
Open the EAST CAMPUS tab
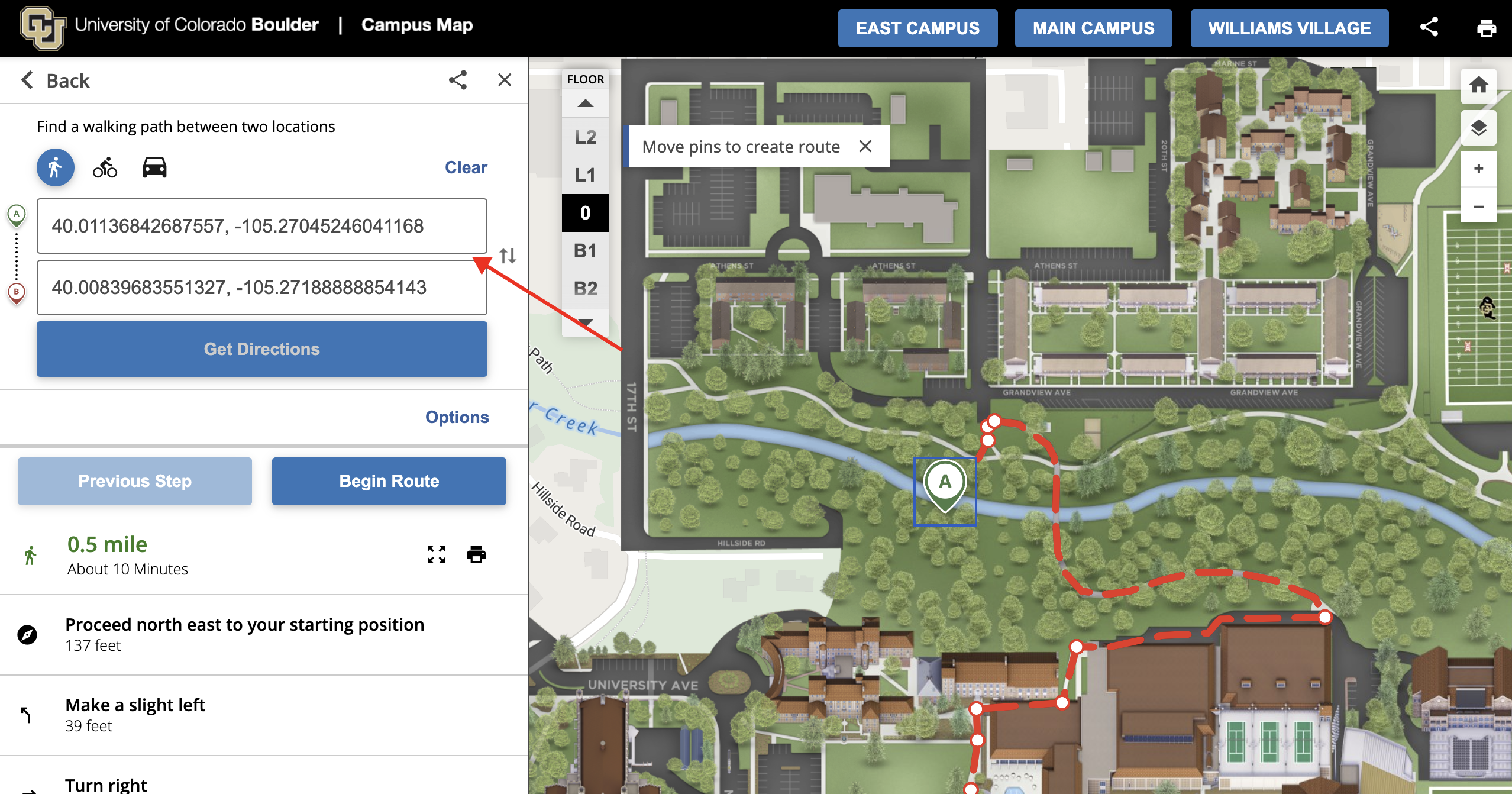pos(917,28)
